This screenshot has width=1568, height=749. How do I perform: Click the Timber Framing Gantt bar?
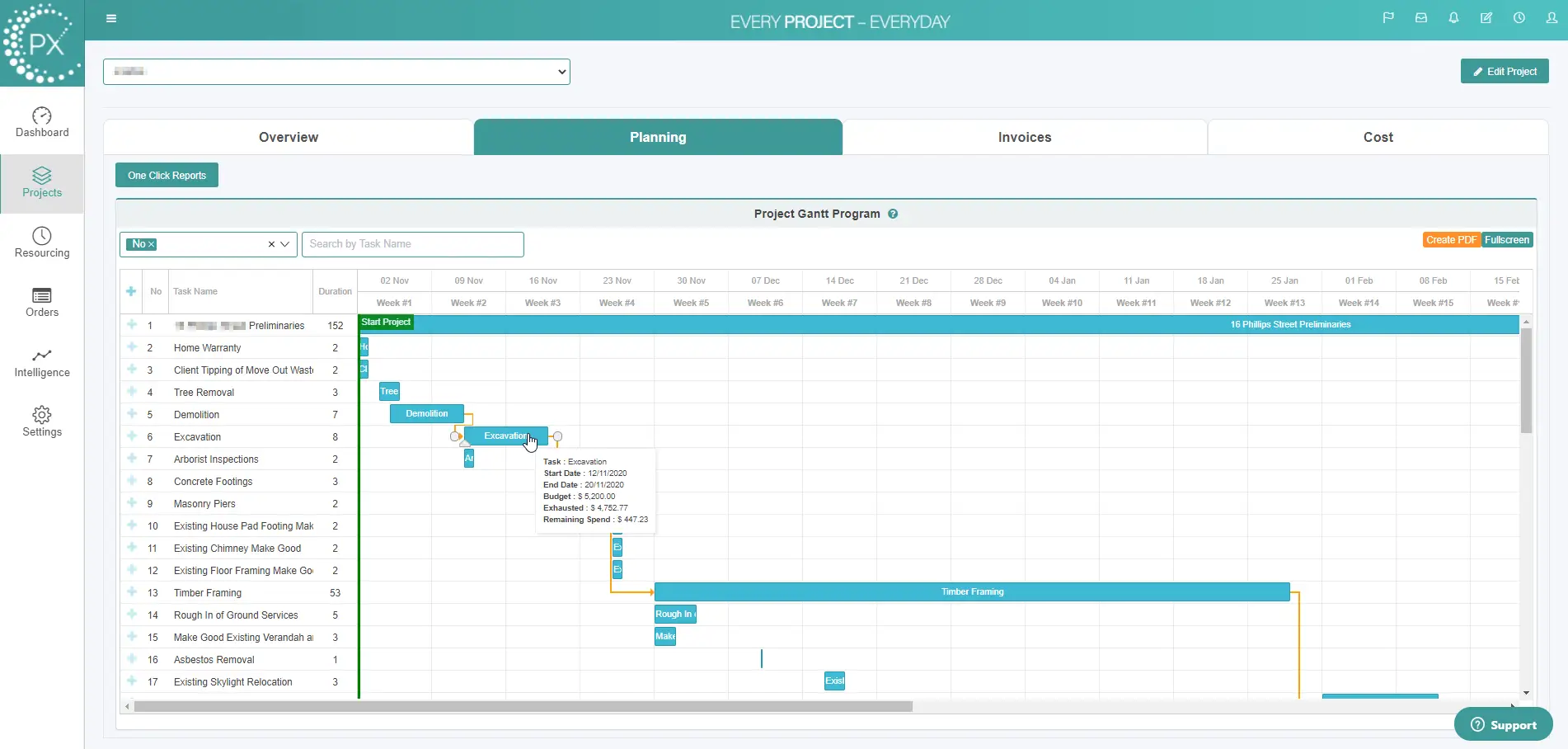click(x=971, y=591)
